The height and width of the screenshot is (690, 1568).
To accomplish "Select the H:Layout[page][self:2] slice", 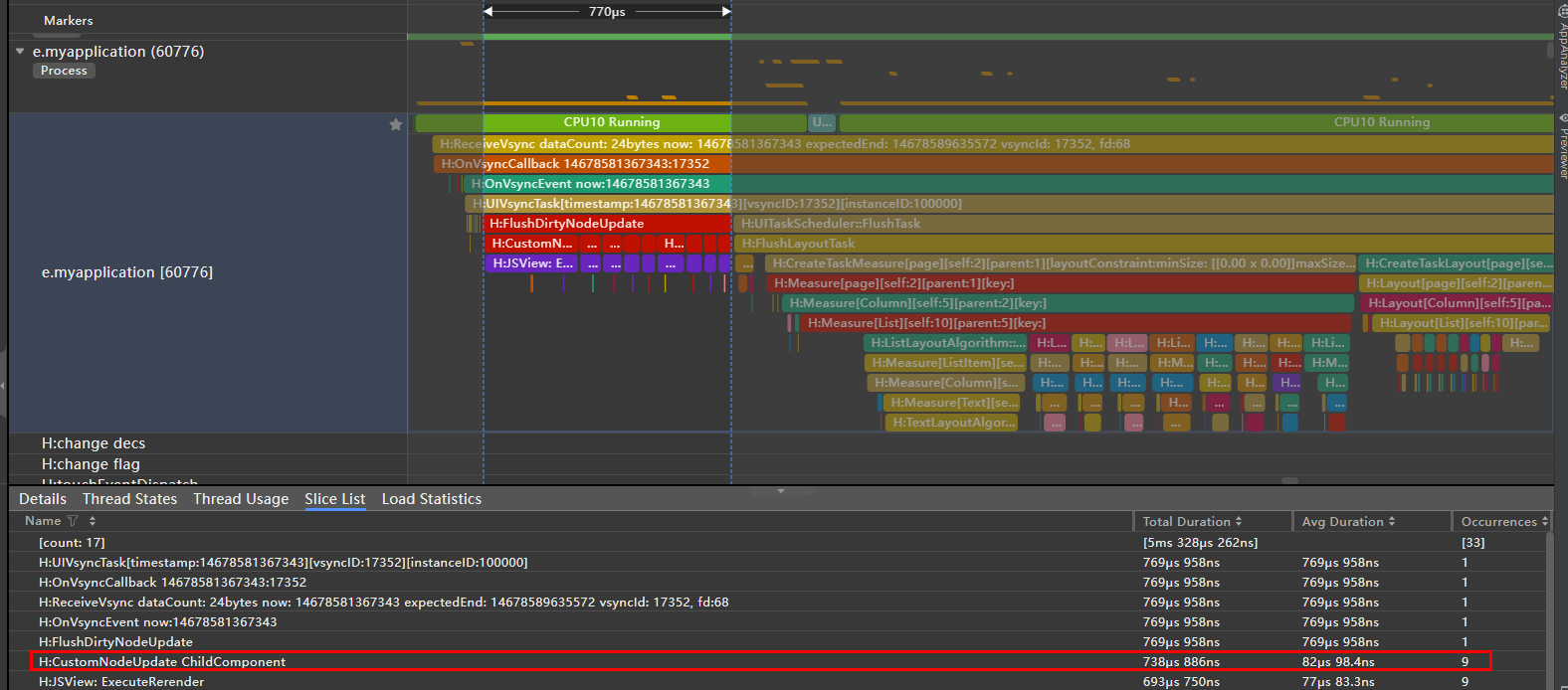I will coord(1457,283).
